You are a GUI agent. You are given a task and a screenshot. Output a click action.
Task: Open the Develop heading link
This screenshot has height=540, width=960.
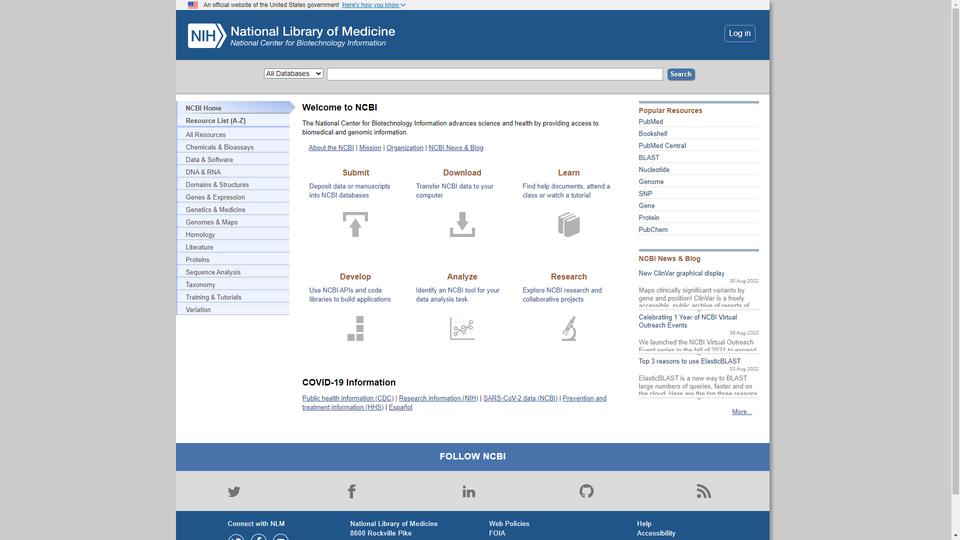click(x=356, y=277)
